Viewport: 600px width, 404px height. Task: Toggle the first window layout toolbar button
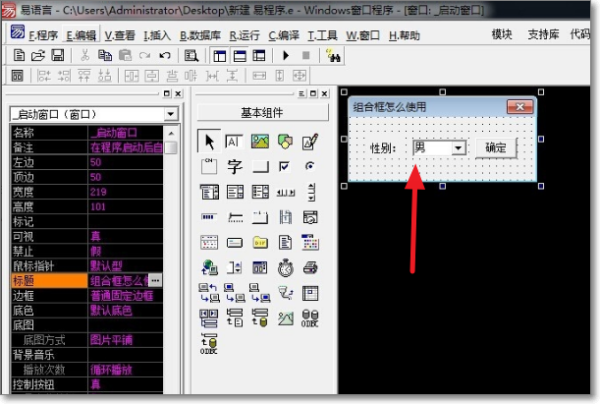point(220,56)
